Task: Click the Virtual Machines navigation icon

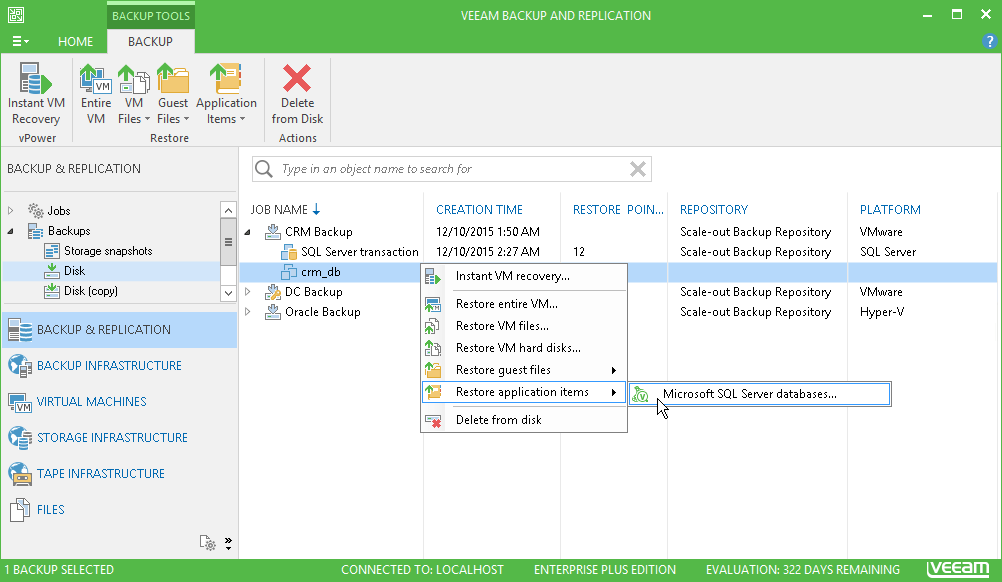Action: click(22, 402)
